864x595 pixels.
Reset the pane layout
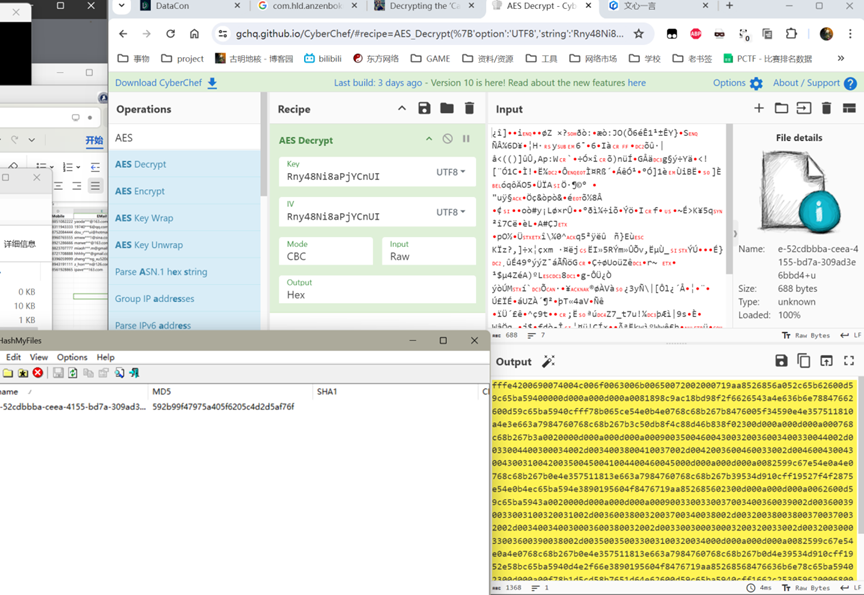(849, 108)
